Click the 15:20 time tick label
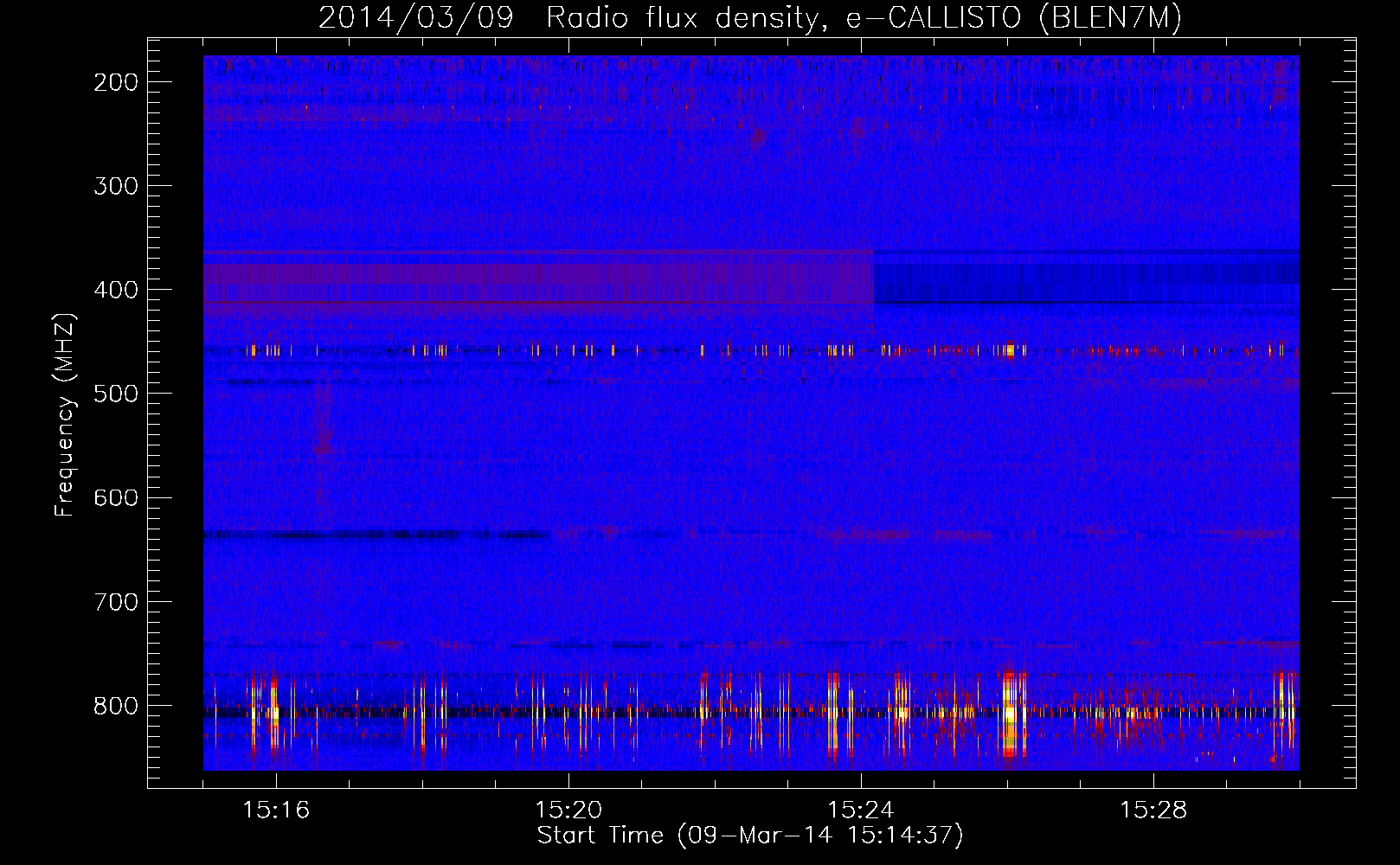 pos(568,811)
